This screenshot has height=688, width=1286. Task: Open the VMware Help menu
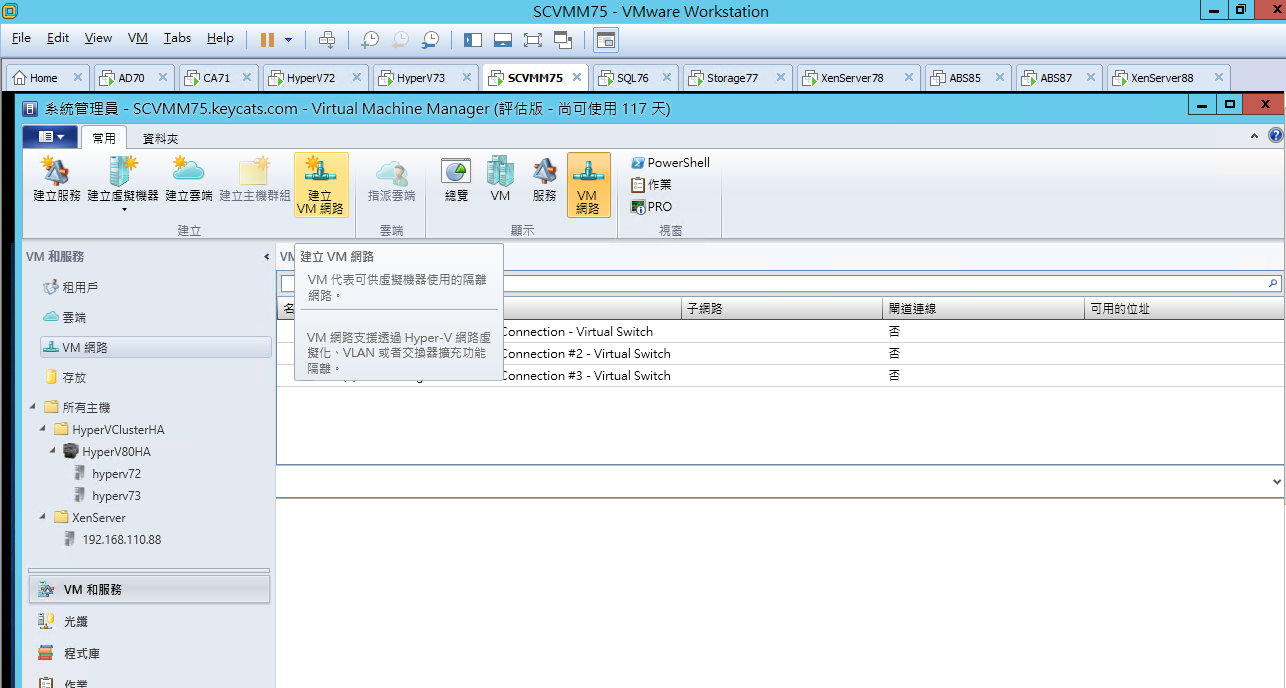click(220, 38)
